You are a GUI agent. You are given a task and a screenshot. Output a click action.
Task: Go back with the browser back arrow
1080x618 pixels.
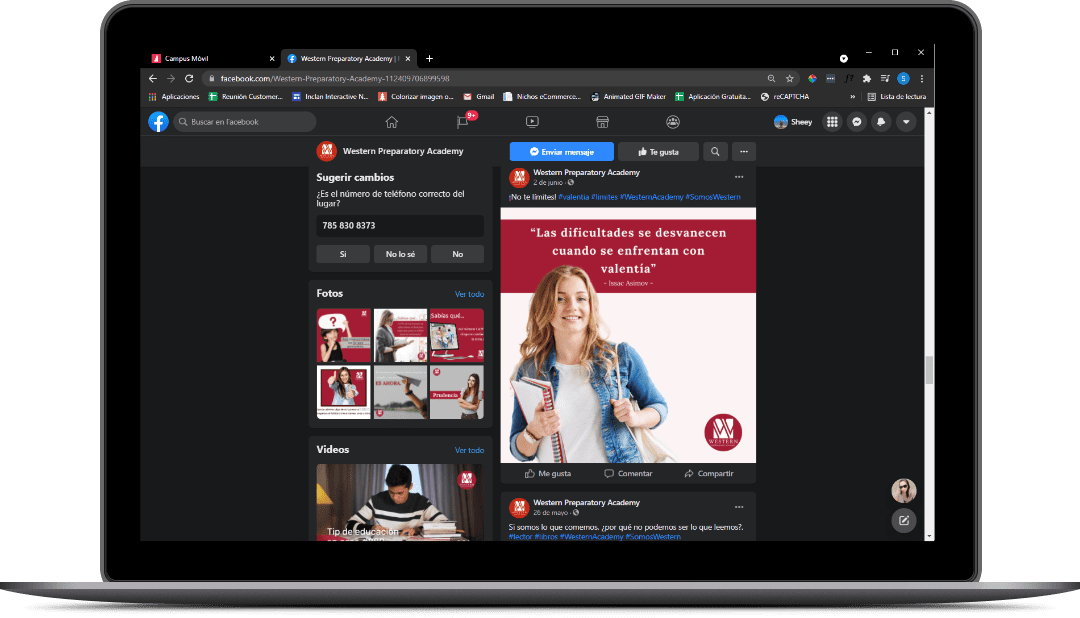pos(153,79)
